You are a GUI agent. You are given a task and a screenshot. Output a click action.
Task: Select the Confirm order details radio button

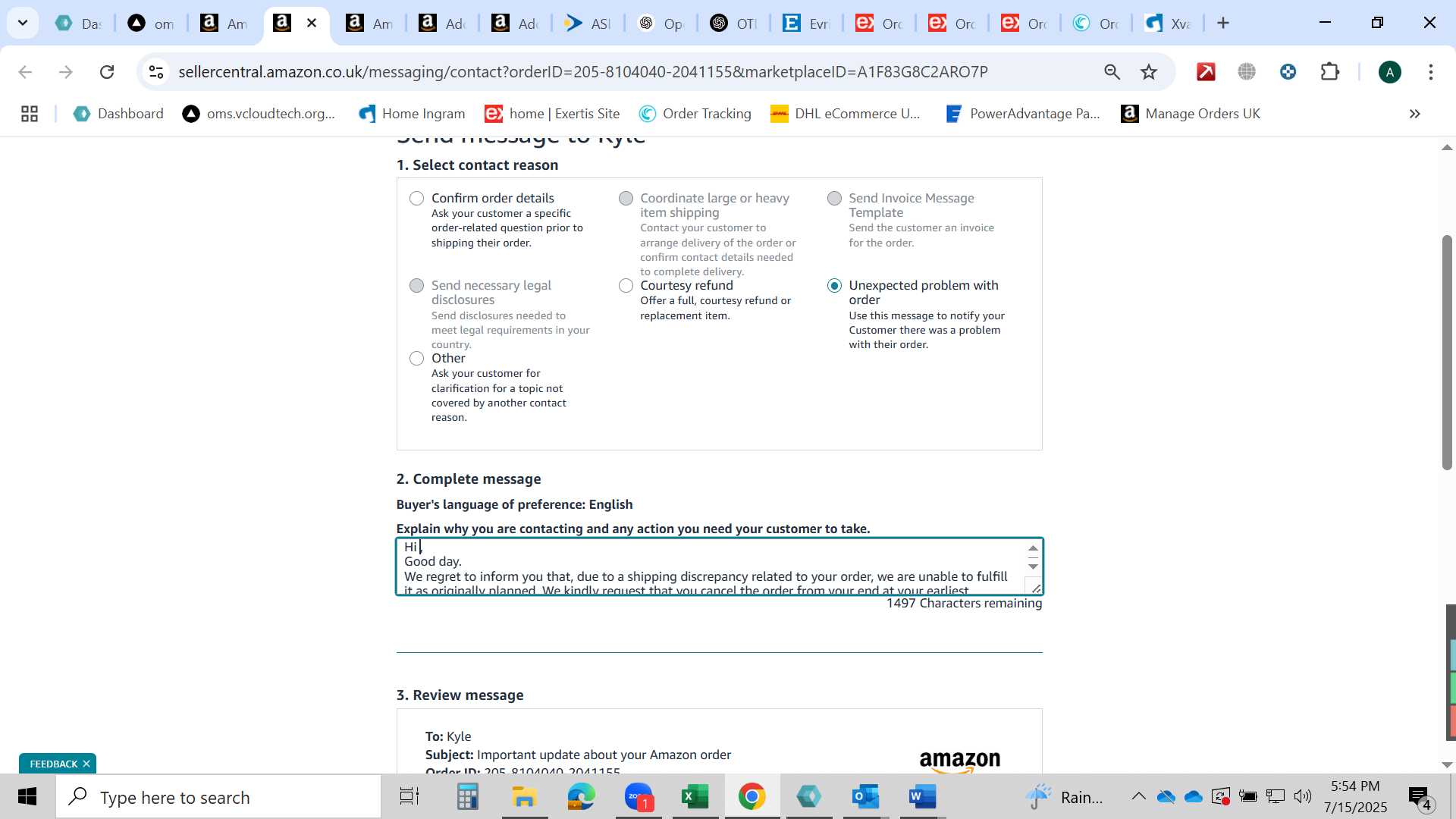(416, 199)
